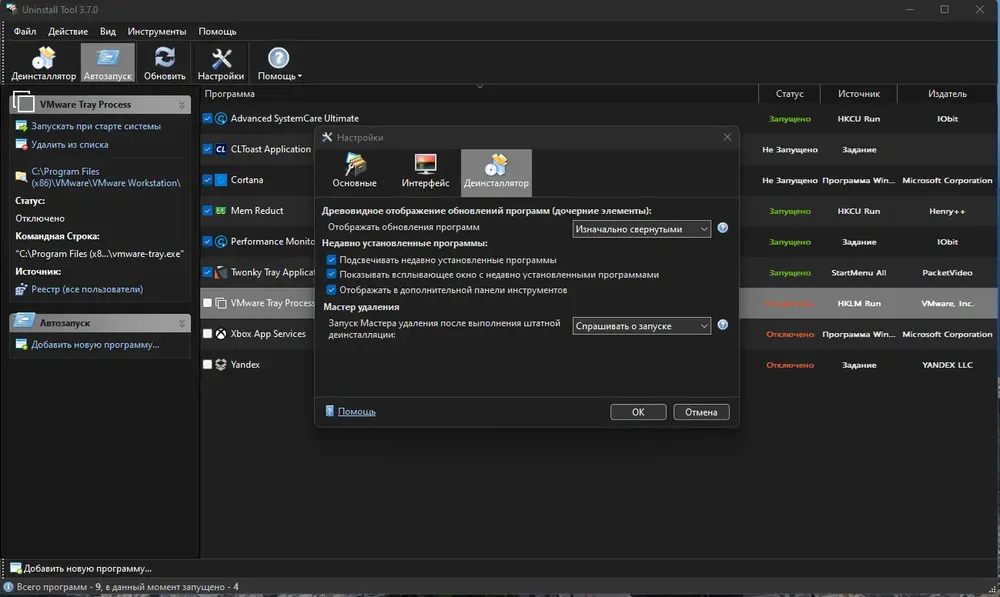
Task: Open the Инструменты menu
Action: (157, 31)
